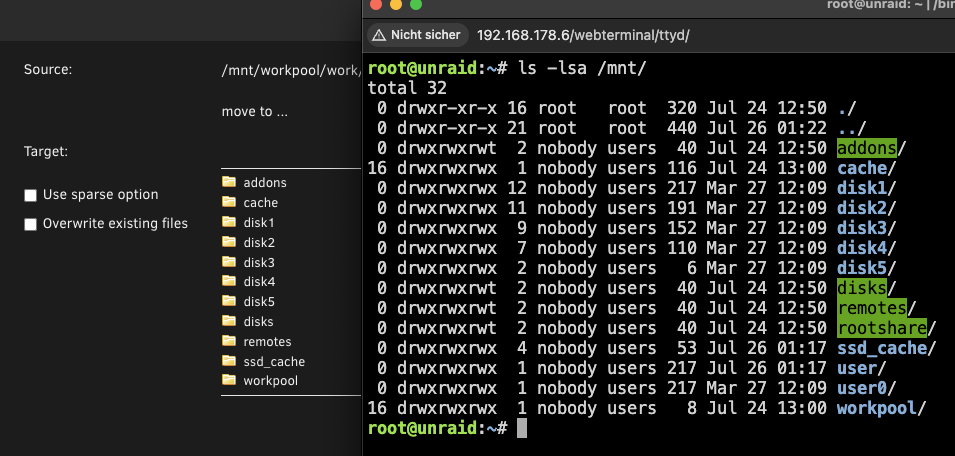The image size is (955, 456).
Task: Click the Nicht sicher warning triangle icon
Action: [379, 35]
